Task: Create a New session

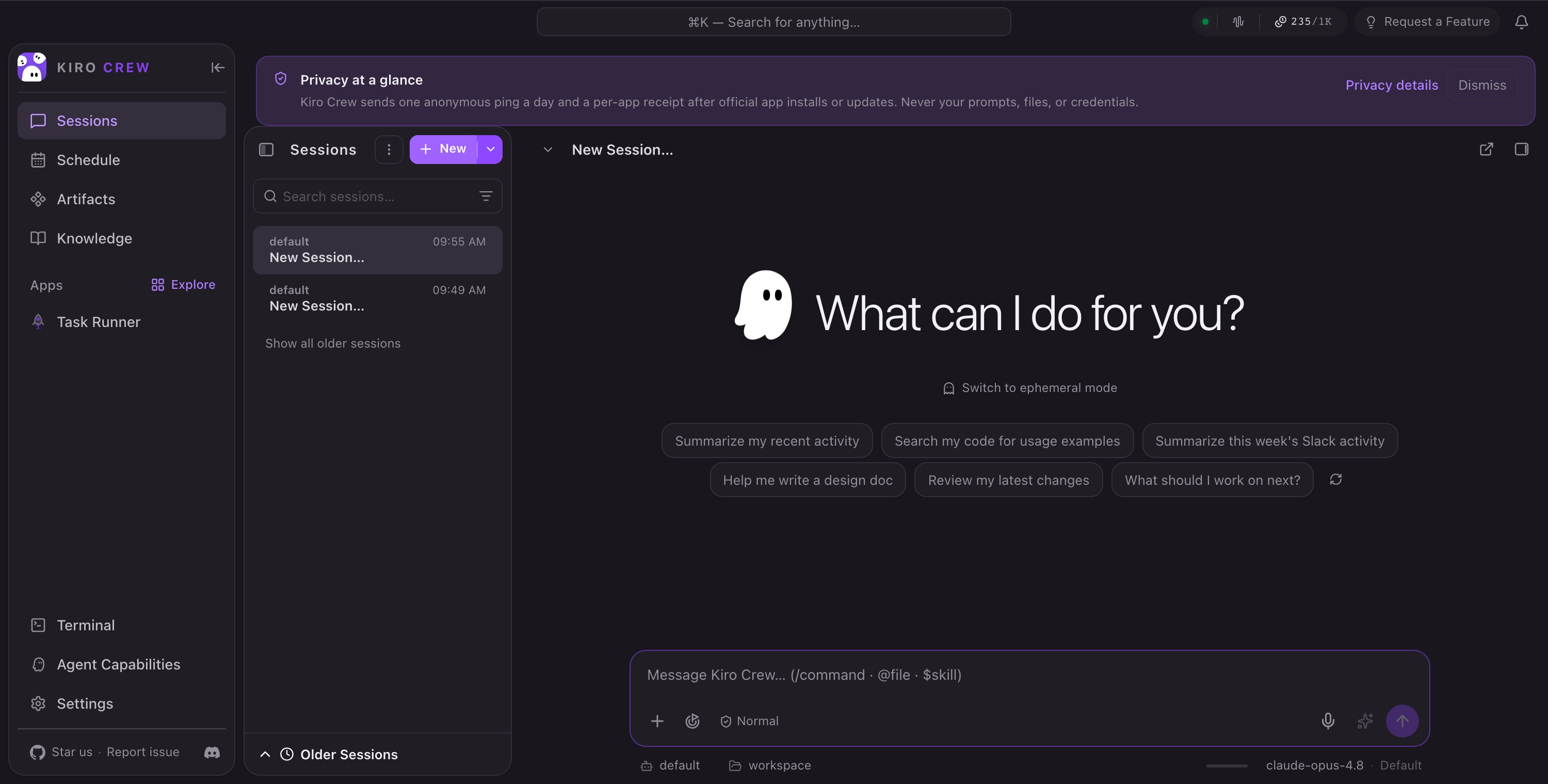Action: click(443, 149)
